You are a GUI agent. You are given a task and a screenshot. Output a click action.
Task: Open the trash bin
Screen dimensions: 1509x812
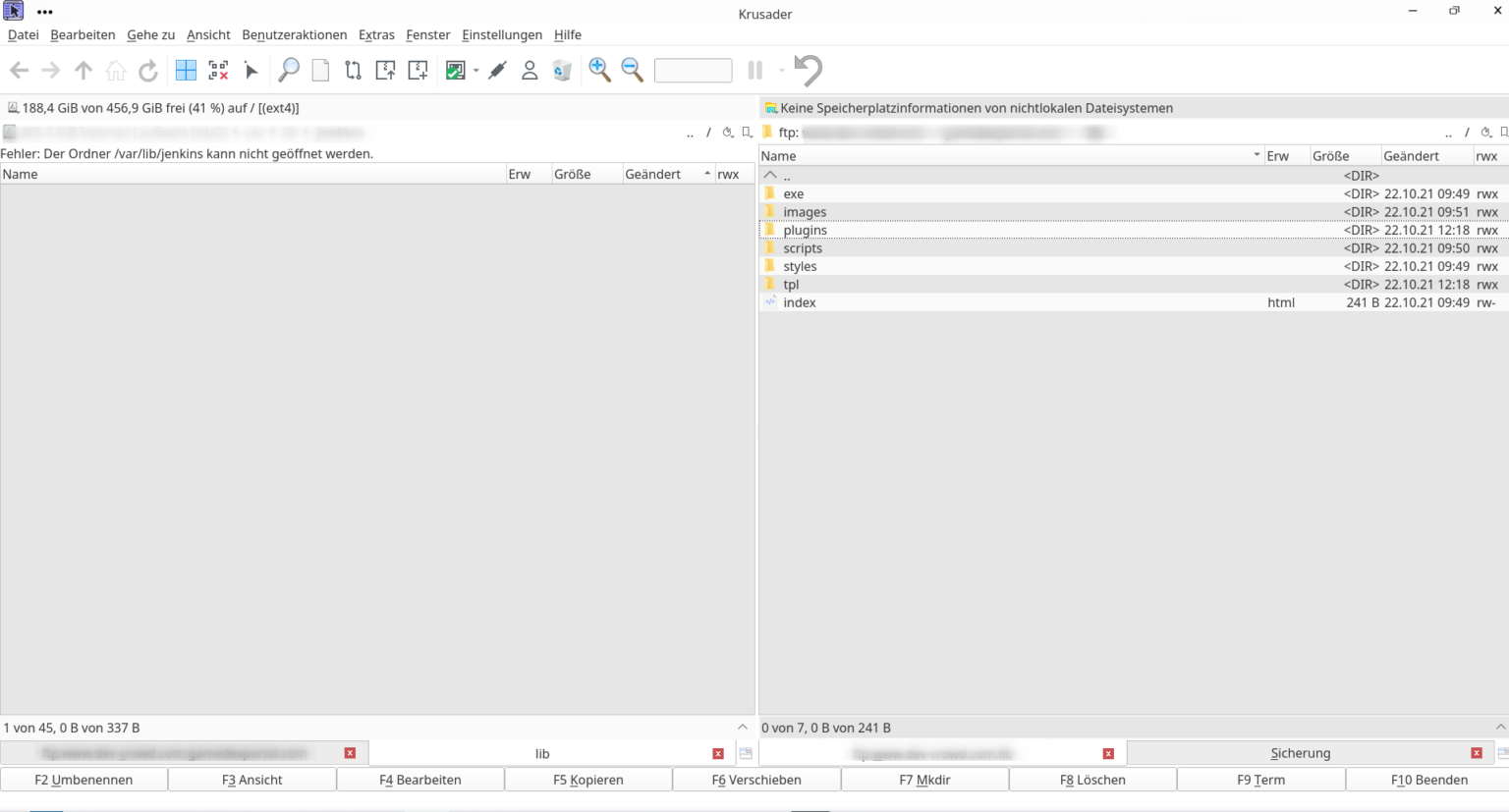(562, 70)
